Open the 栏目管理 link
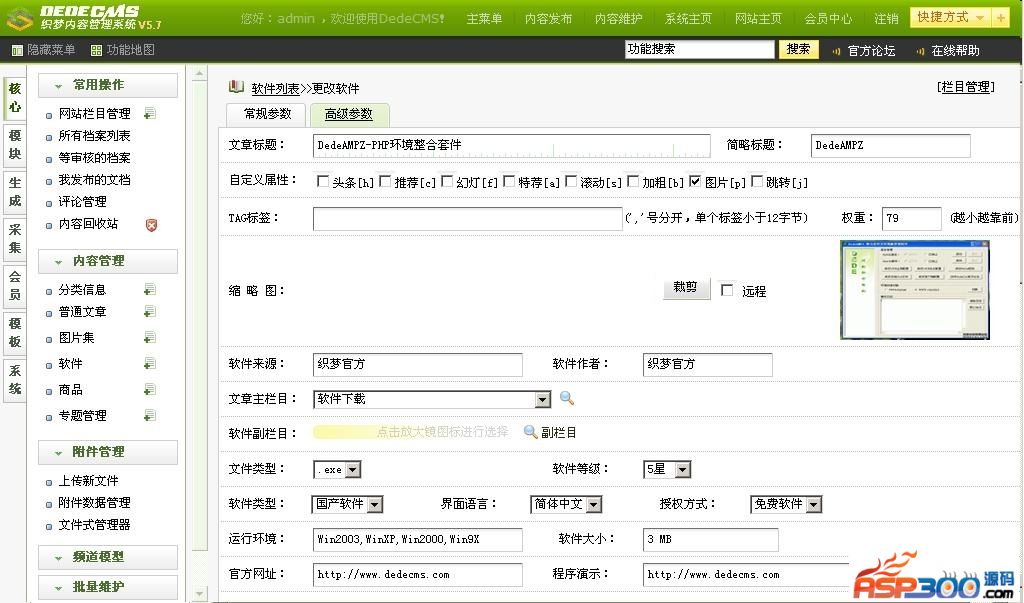 [965, 87]
